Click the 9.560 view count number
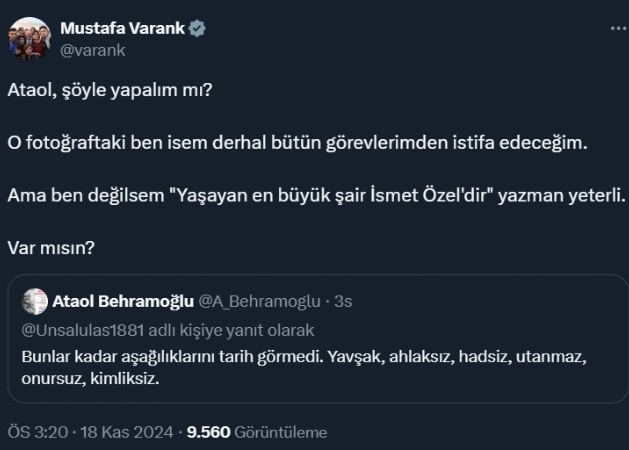629x450 pixels. (208, 432)
